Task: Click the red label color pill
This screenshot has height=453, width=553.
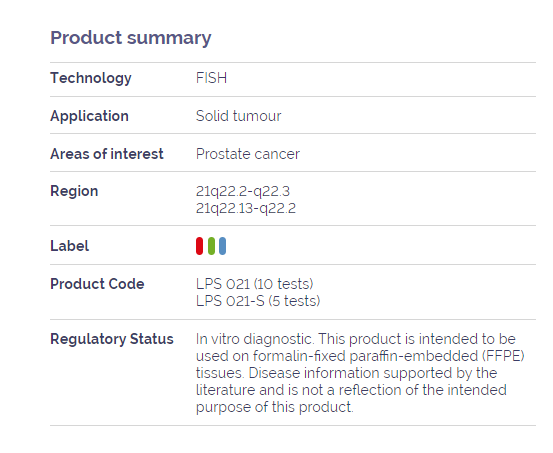Action: pos(199,246)
